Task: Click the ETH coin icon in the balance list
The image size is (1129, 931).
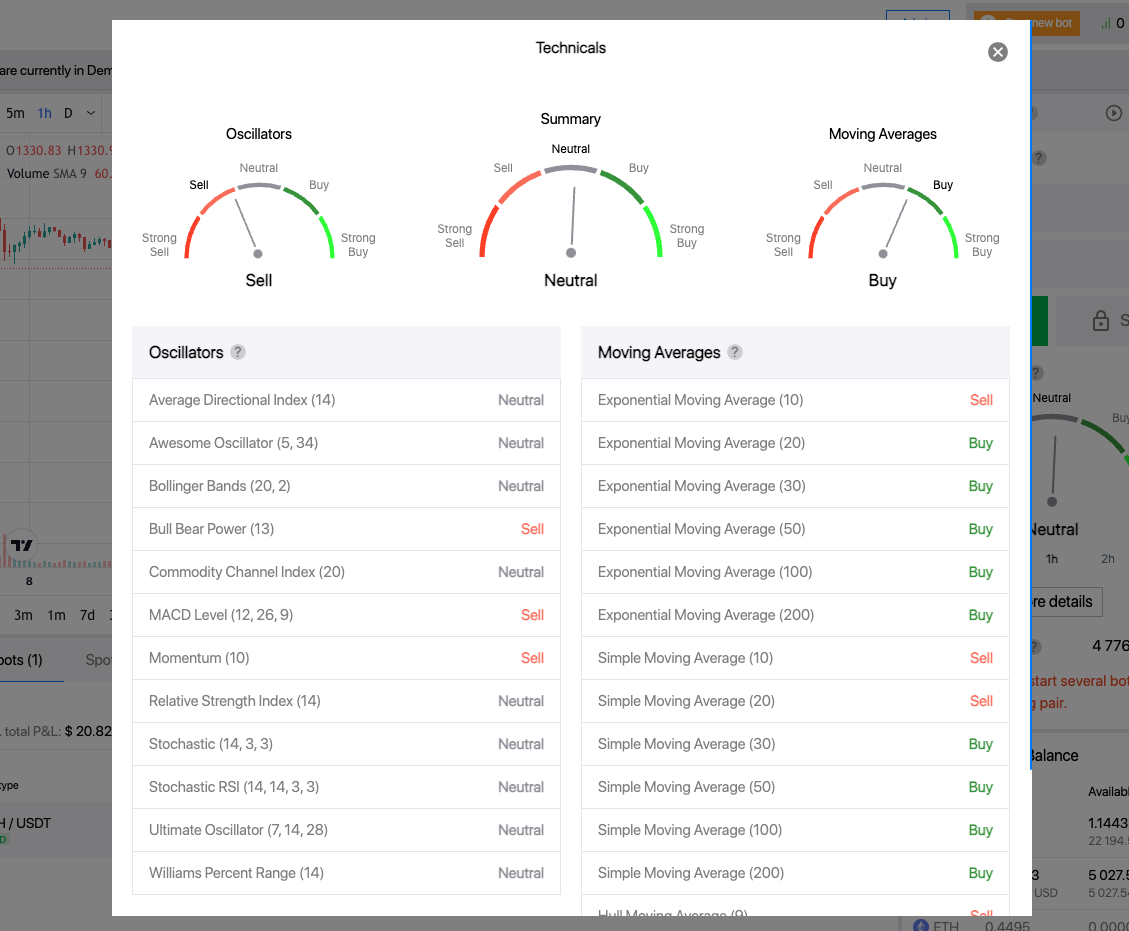Action: click(x=920, y=926)
